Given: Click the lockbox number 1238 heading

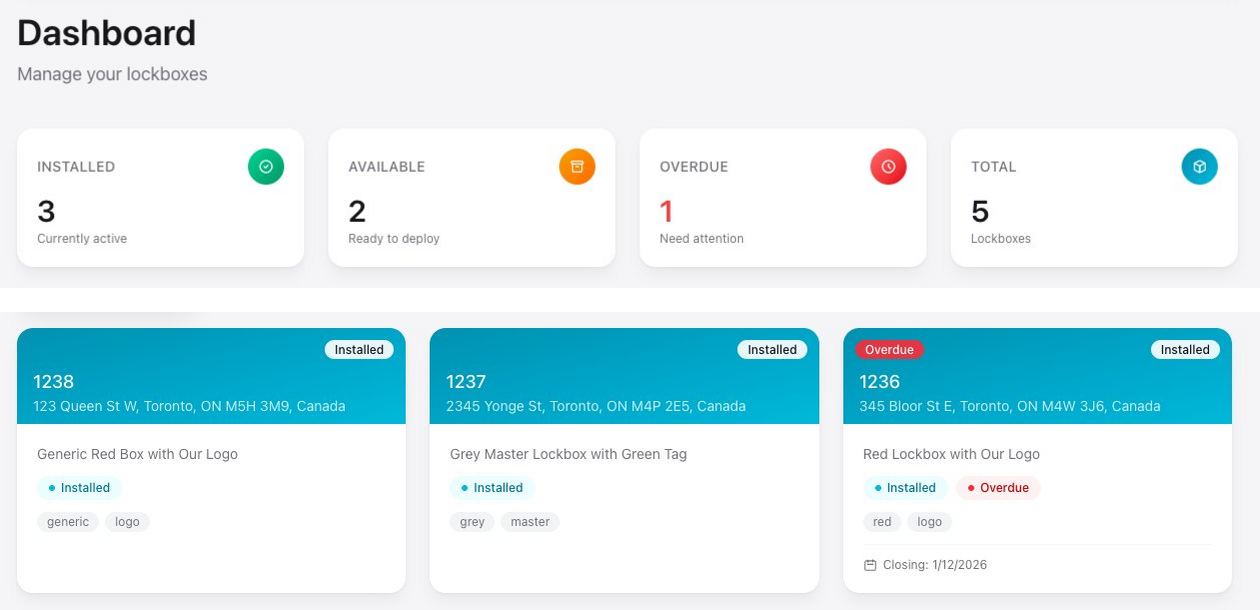Looking at the screenshot, I should 54,381.
